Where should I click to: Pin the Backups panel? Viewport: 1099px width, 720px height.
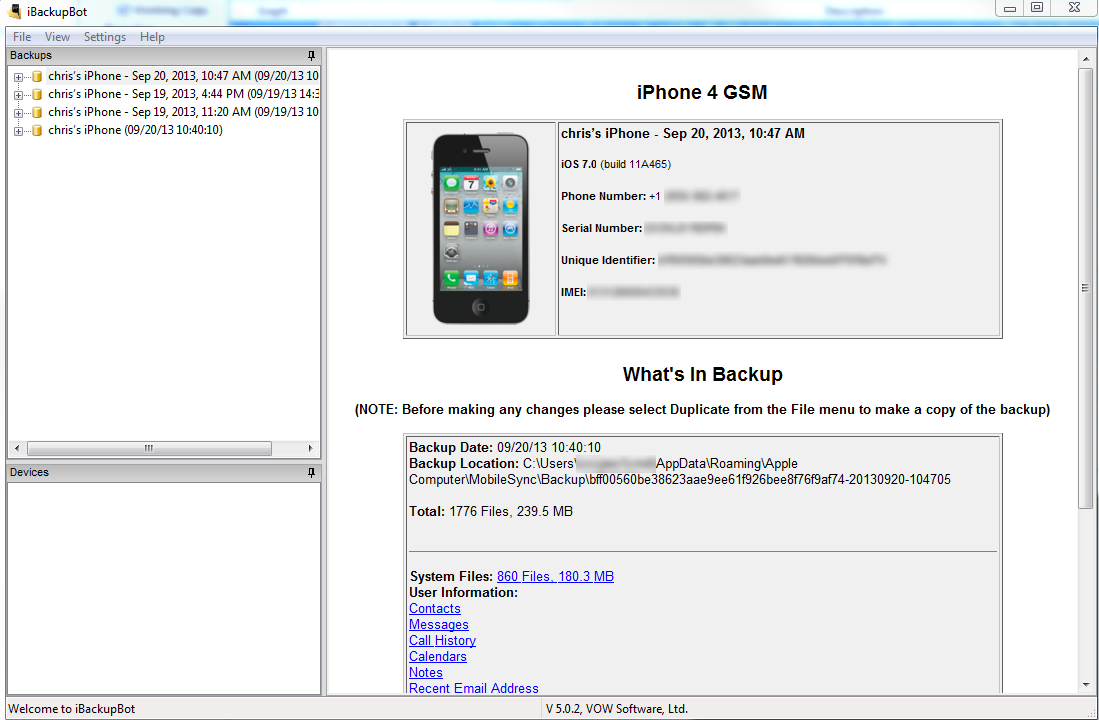(x=311, y=55)
